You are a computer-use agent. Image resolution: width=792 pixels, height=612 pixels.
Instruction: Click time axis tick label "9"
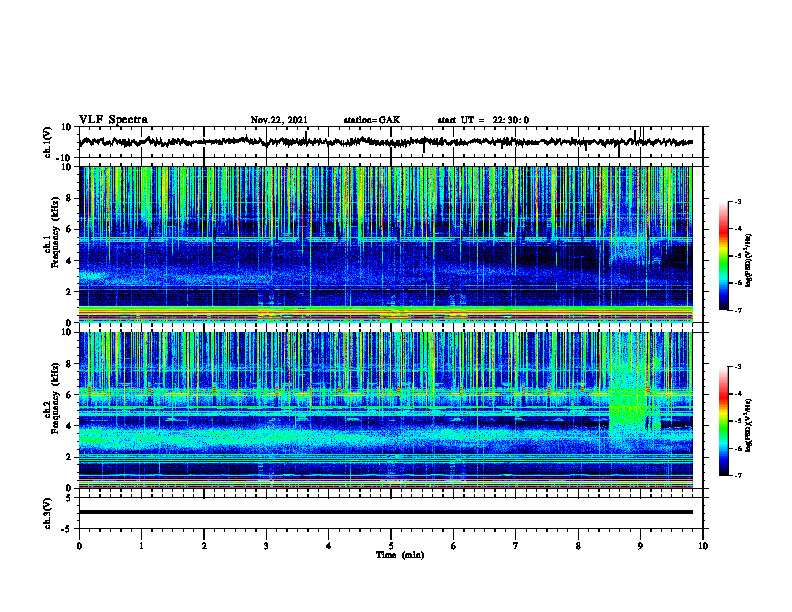[x=640, y=546]
